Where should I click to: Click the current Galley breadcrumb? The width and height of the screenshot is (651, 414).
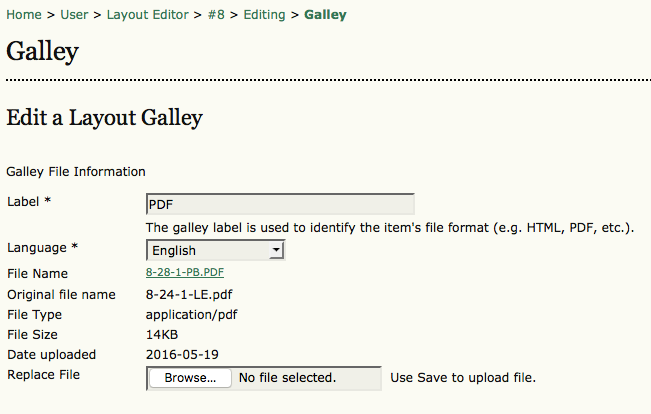click(x=326, y=15)
